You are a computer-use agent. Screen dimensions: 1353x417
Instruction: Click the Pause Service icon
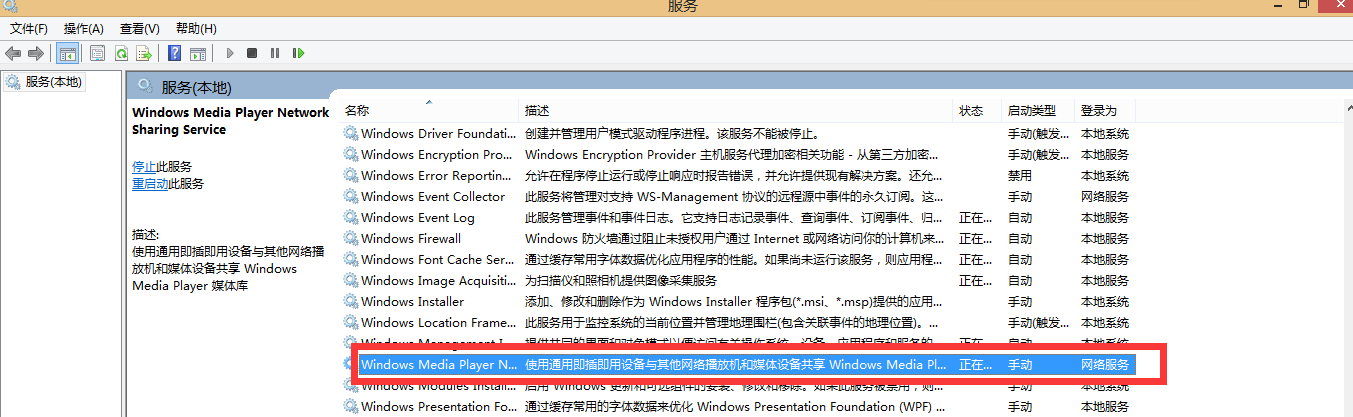click(x=274, y=53)
